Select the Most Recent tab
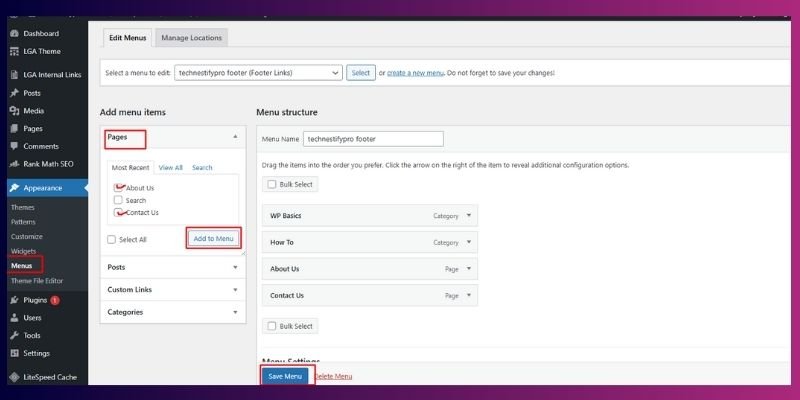This screenshot has width=800, height=400. (x=131, y=168)
